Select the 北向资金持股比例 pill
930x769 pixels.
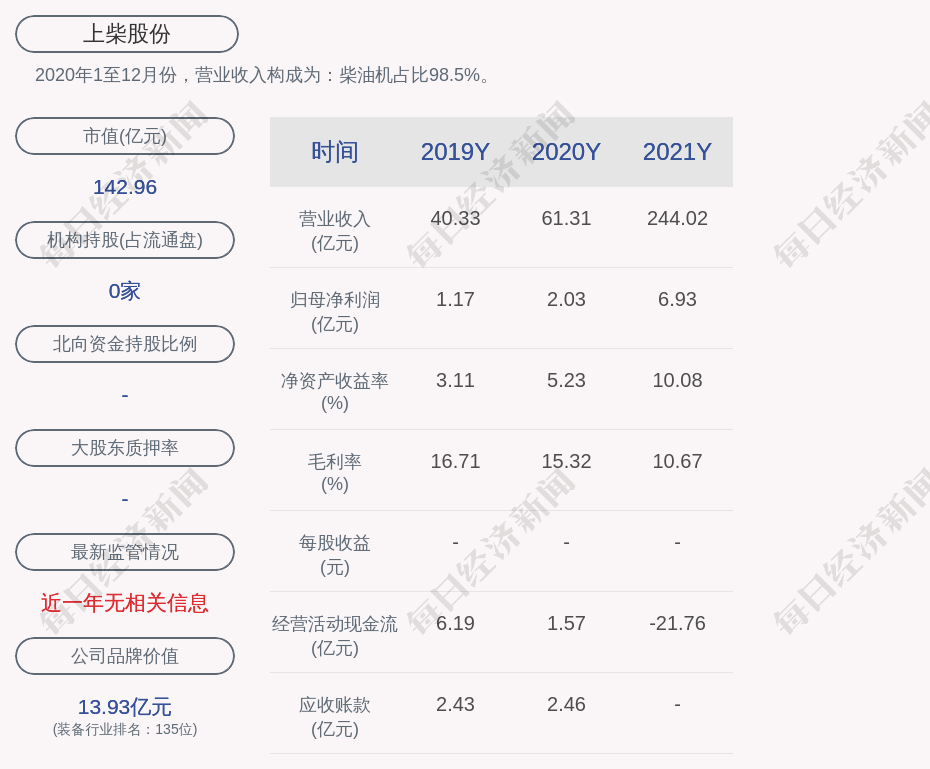[x=125, y=344]
